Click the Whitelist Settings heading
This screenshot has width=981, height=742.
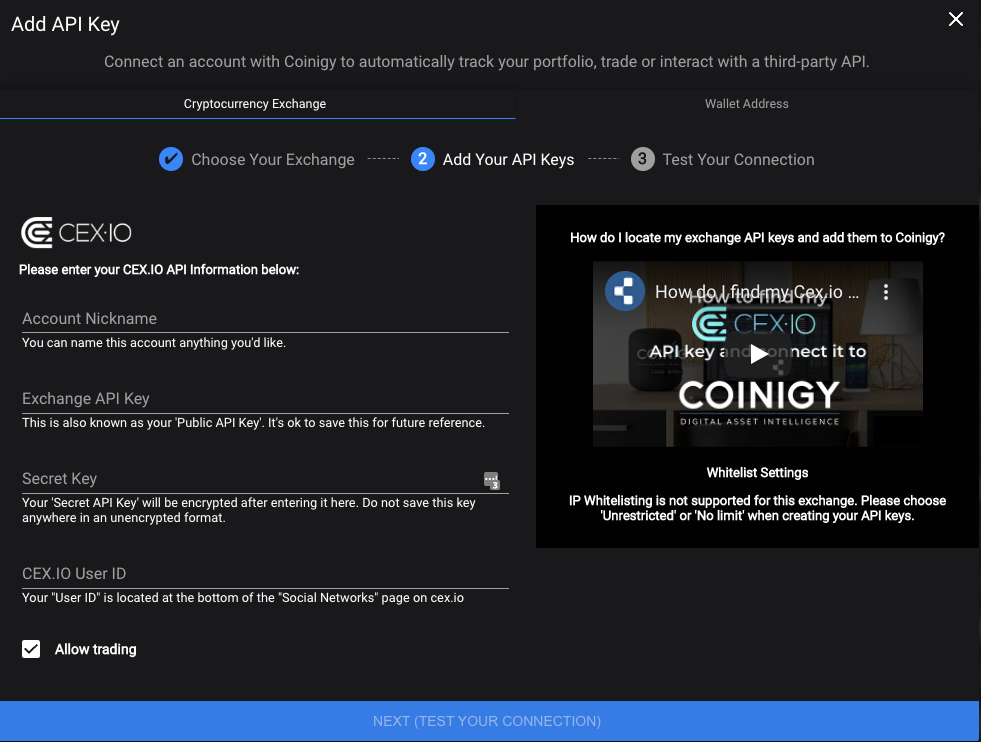click(757, 472)
